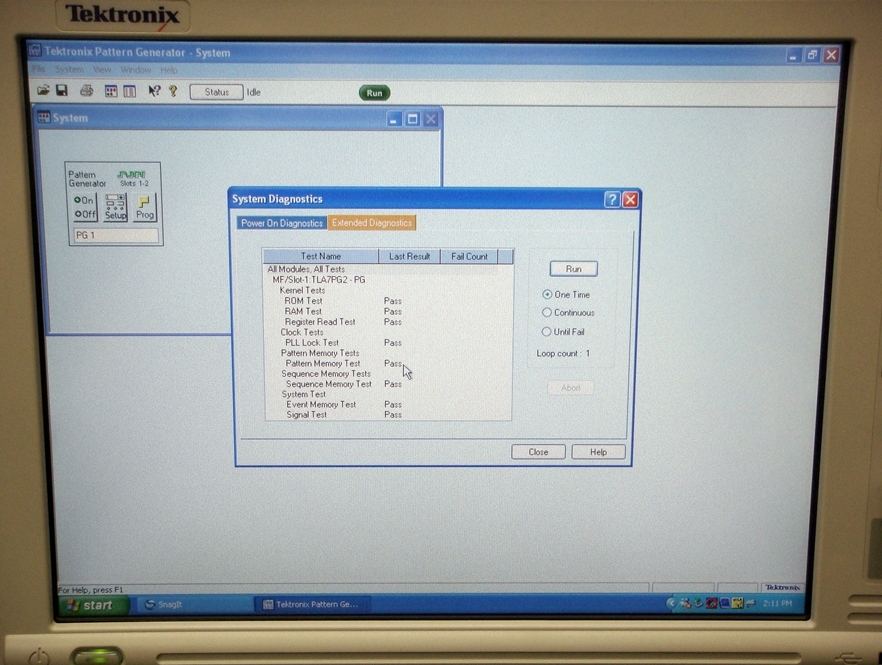Click the Fail Count column header
This screenshot has width=882, height=665.
[469, 256]
